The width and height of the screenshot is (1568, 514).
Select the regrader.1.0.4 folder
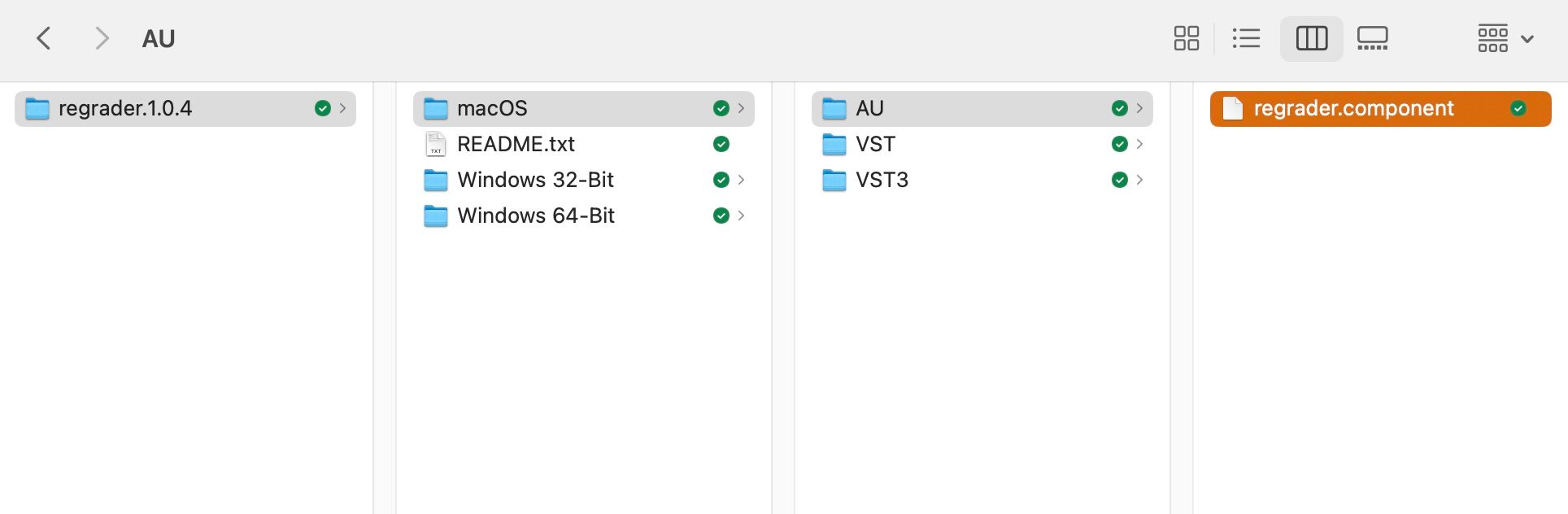(x=125, y=108)
